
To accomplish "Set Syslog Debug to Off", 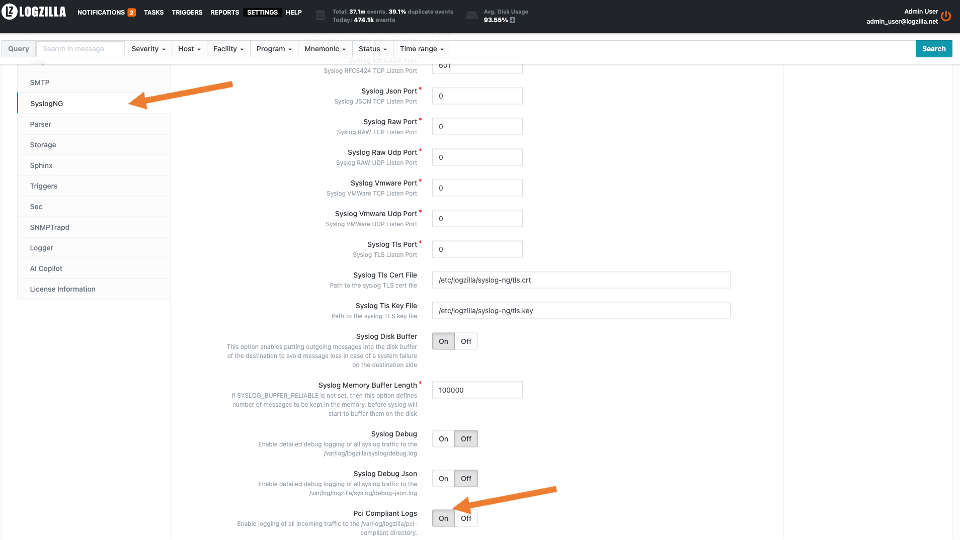I will [466, 439].
